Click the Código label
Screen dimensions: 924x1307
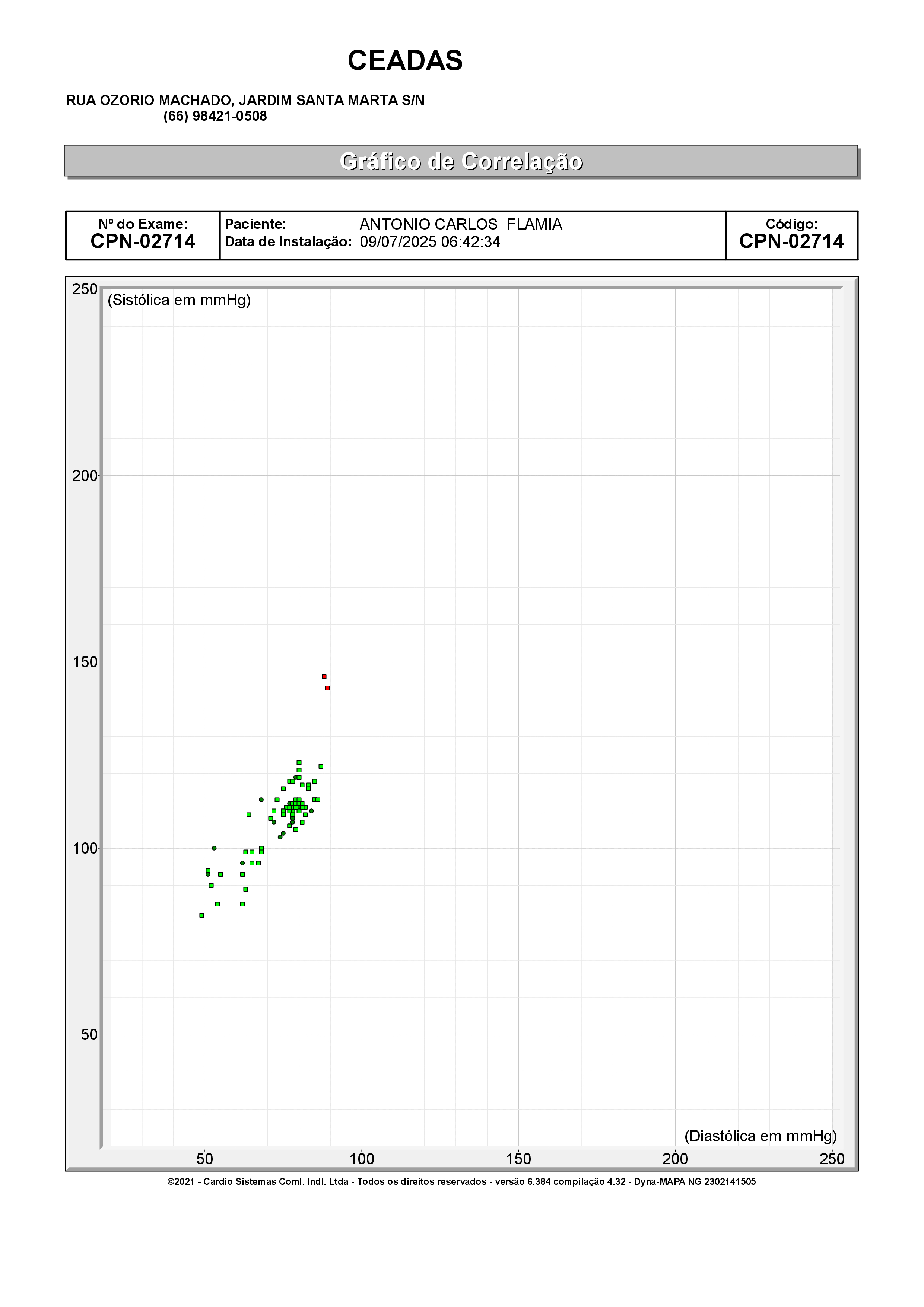(791, 224)
